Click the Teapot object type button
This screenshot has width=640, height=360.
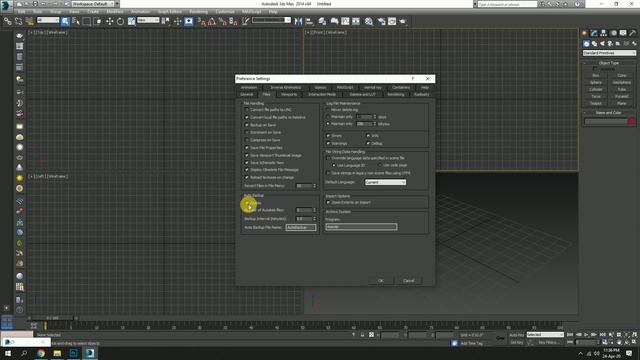pyautogui.click(x=596, y=104)
